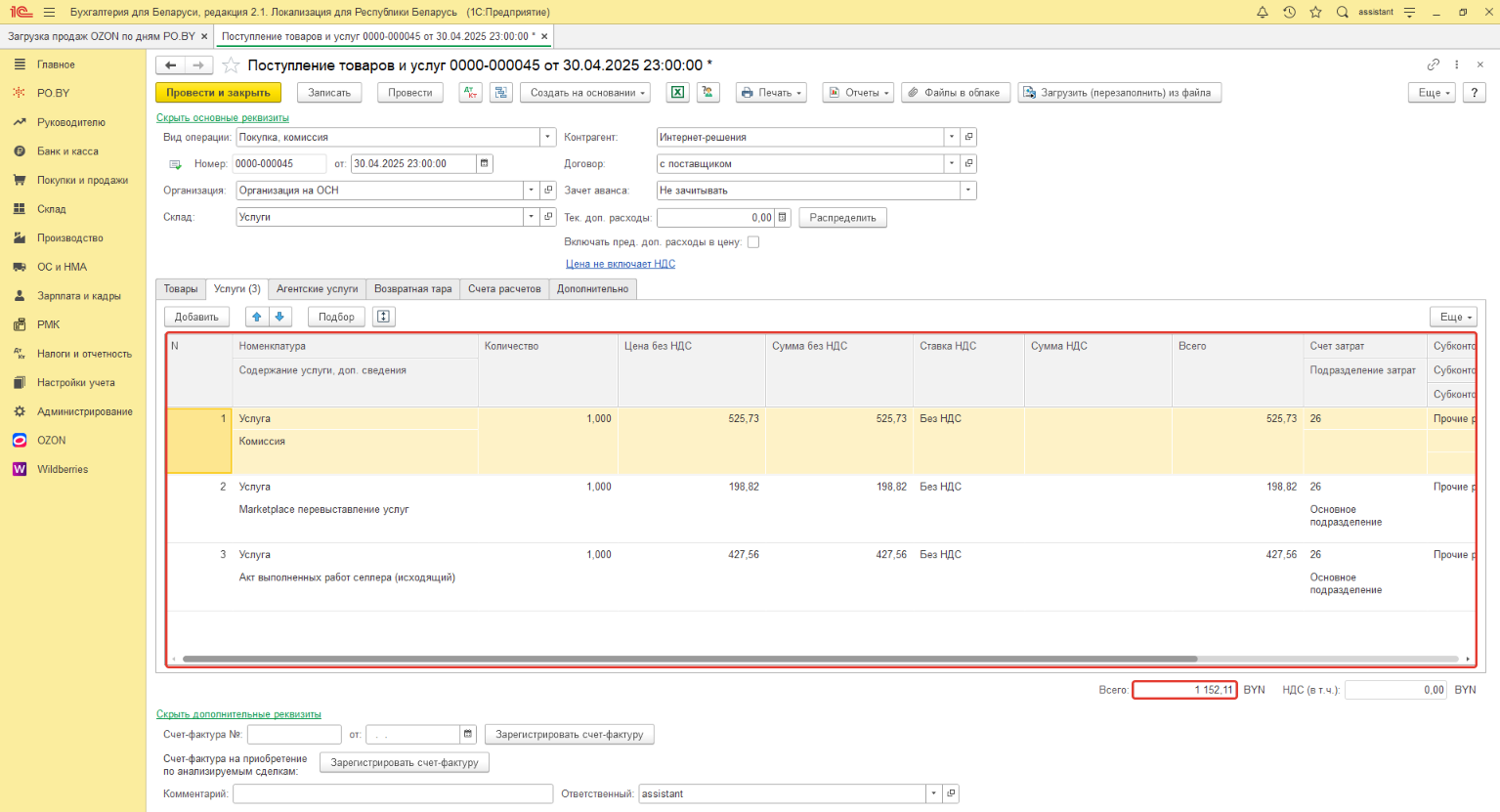The height and width of the screenshot is (812, 1500).
Task: Copy link to document via chain icon
Action: 1433,64
